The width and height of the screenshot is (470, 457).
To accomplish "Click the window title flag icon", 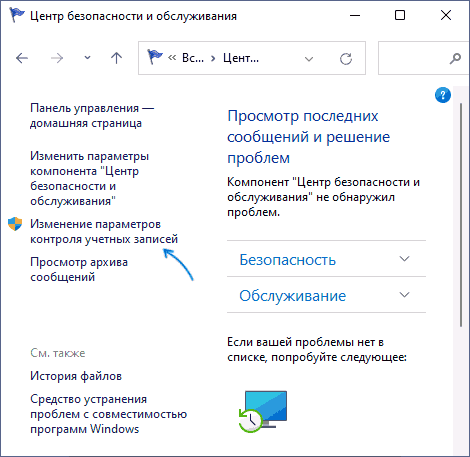I will 17,15.
